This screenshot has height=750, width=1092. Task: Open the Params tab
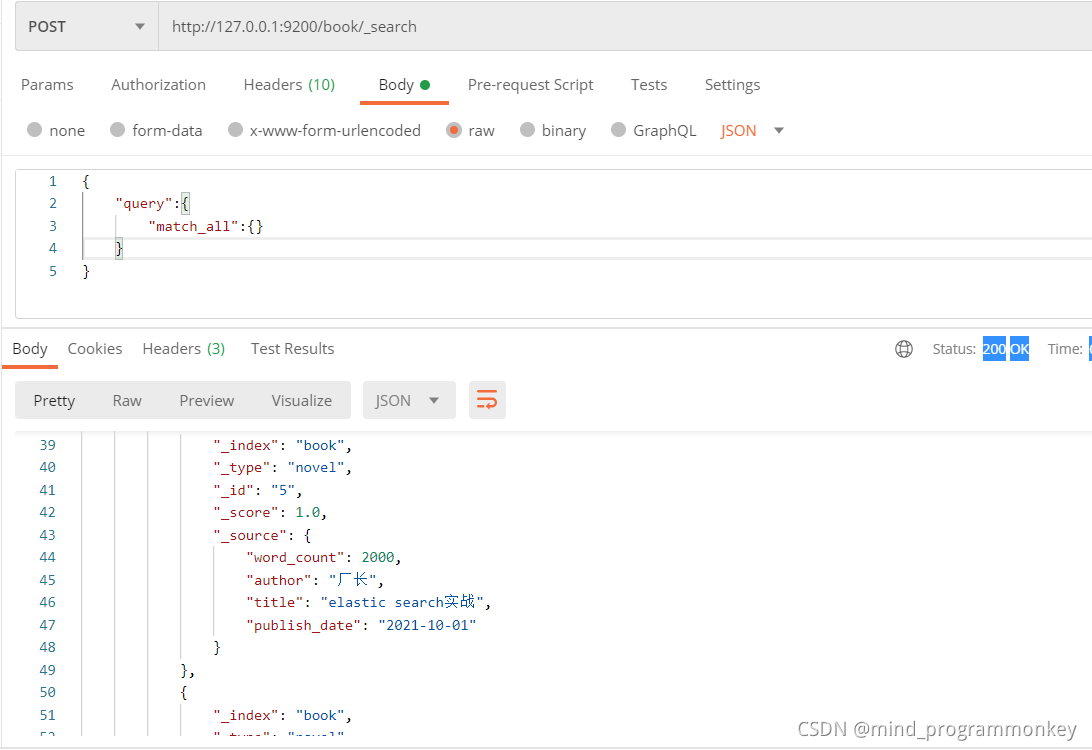pyautogui.click(x=47, y=84)
